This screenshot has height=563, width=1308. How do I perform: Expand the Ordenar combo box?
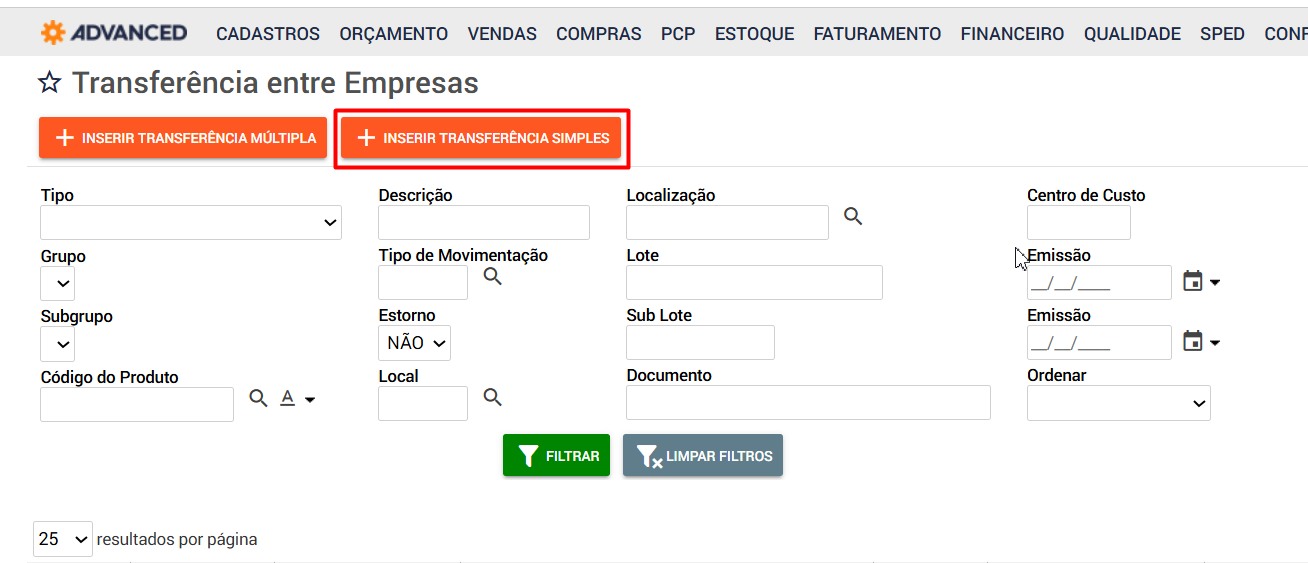(x=1119, y=403)
